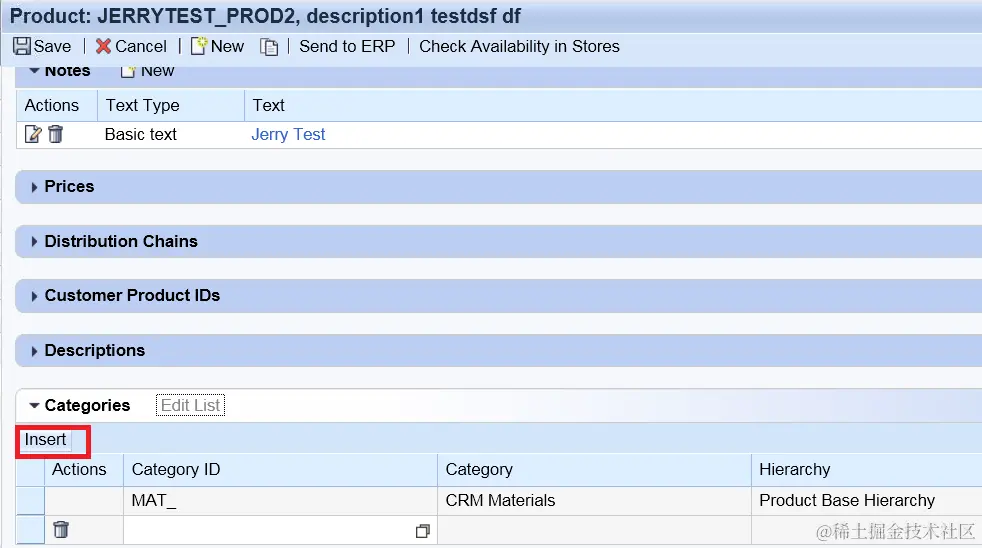The width and height of the screenshot is (982, 548).
Task: Edit the Basic text note pencil icon
Action: (33, 134)
